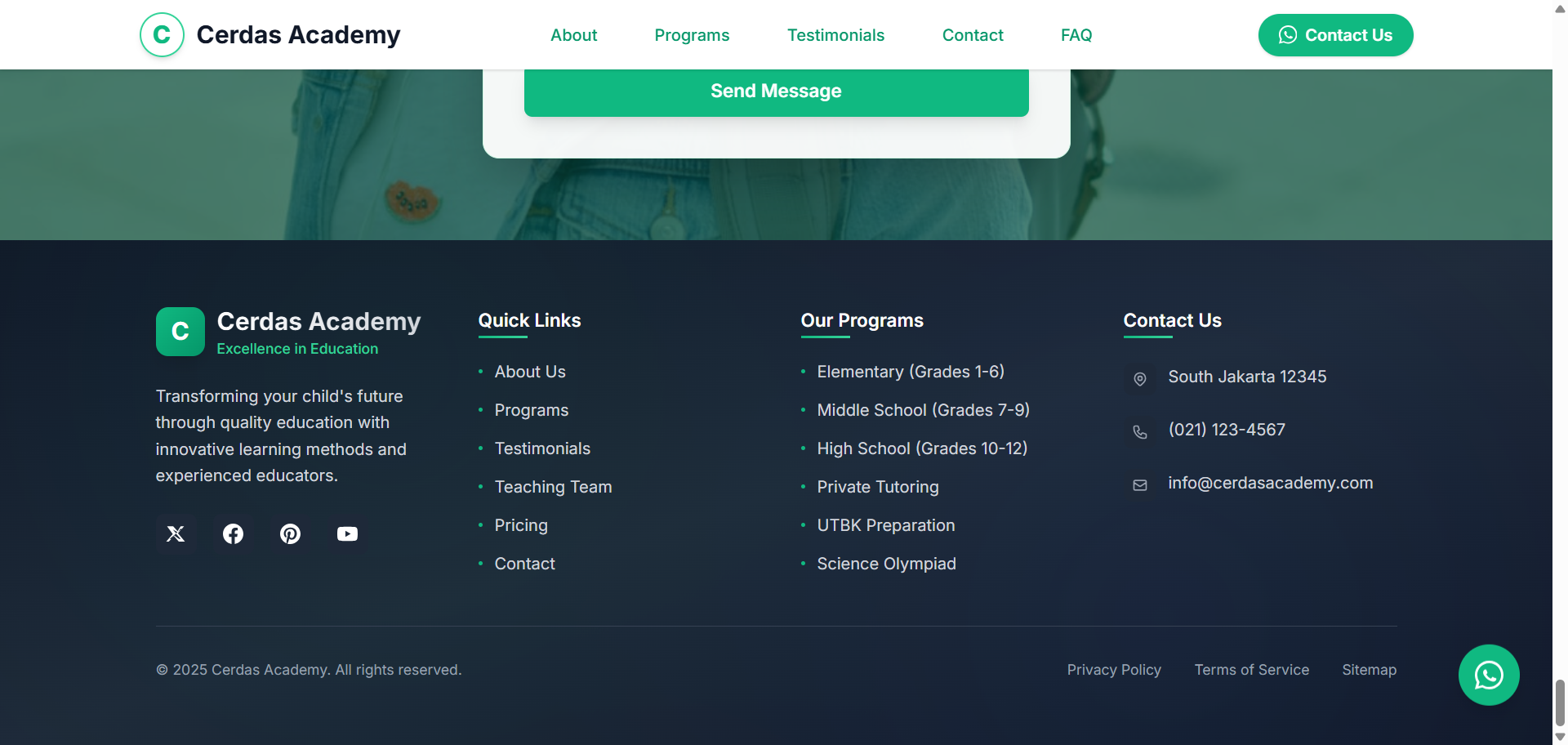Click the page vertical scrollbar thumb
1568x745 pixels.
(x=1560, y=703)
